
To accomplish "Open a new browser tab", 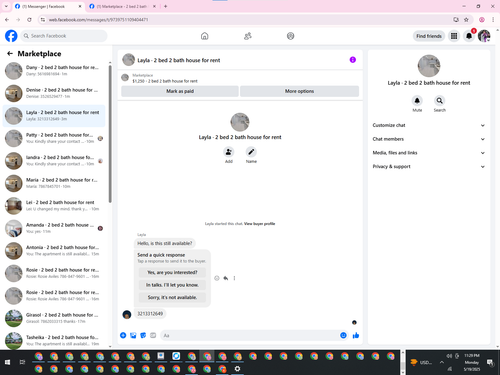I will (x=165, y=6).
